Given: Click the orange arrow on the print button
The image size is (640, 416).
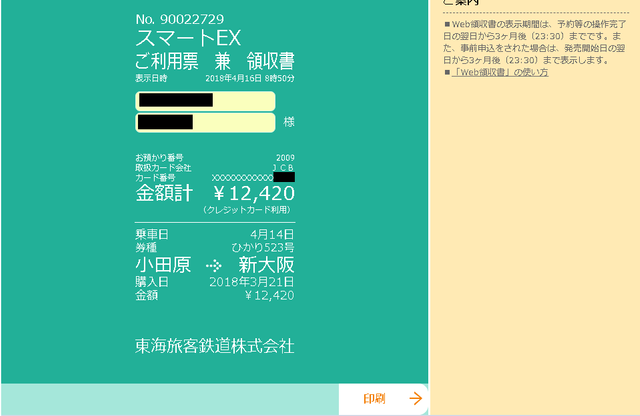Looking at the screenshot, I should (x=416, y=398).
